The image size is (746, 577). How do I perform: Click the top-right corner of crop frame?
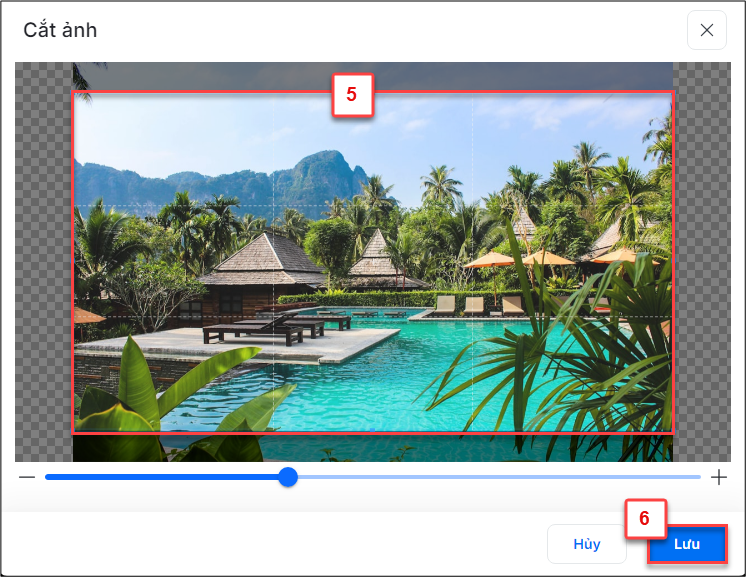(673, 92)
